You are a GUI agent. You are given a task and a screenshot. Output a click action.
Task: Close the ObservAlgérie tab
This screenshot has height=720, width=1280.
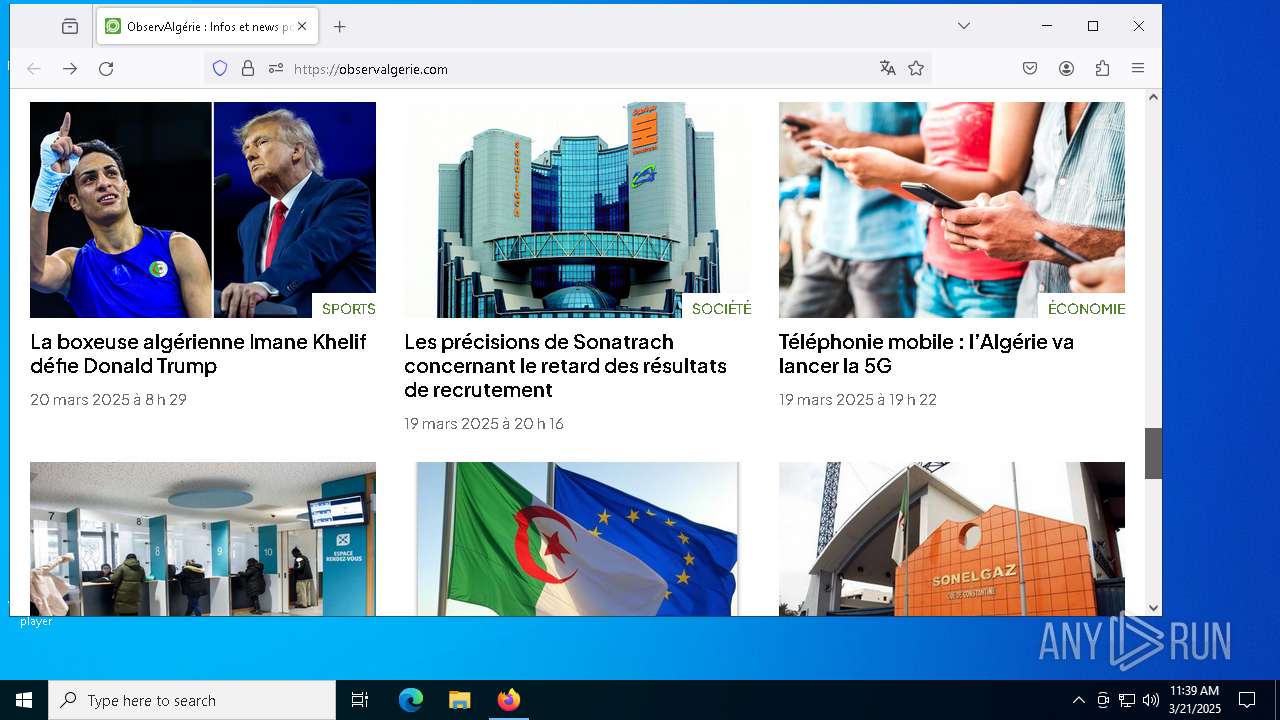click(302, 27)
